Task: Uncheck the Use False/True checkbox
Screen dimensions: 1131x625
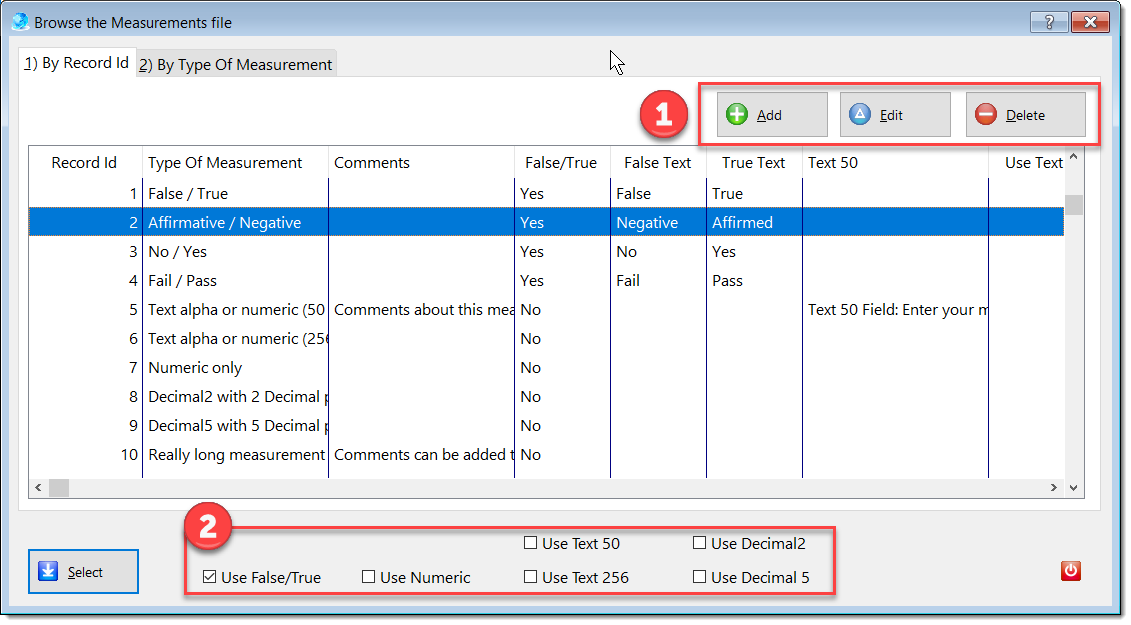Action: [x=210, y=577]
